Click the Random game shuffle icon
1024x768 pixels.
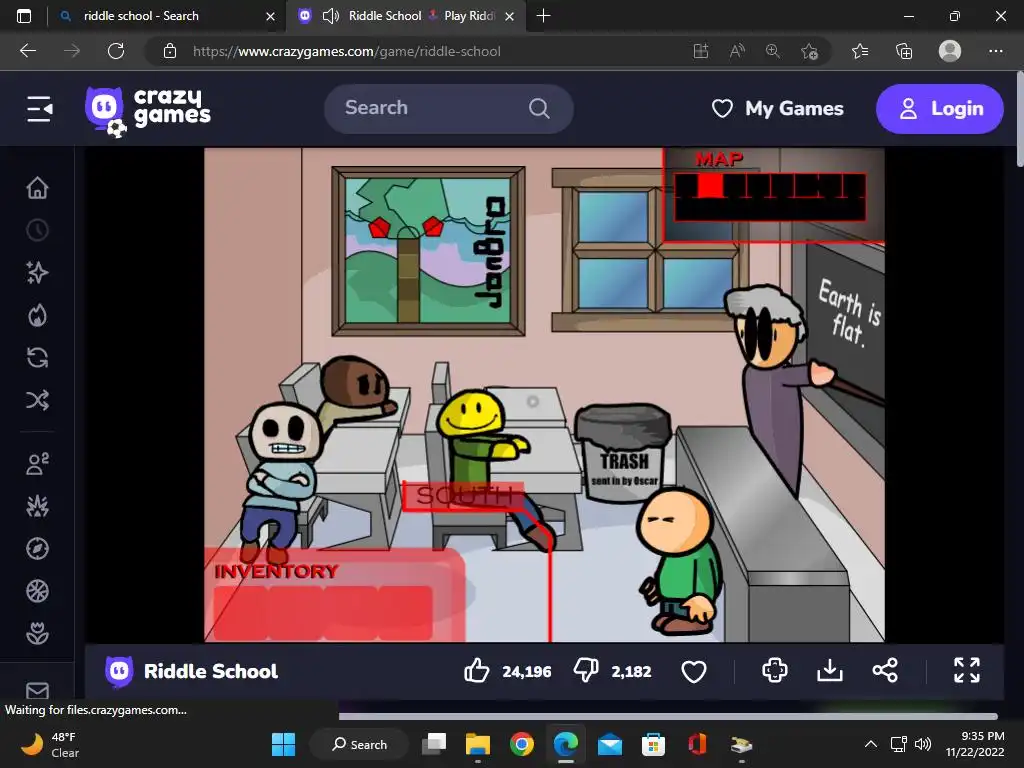click(x=37, y=400)
